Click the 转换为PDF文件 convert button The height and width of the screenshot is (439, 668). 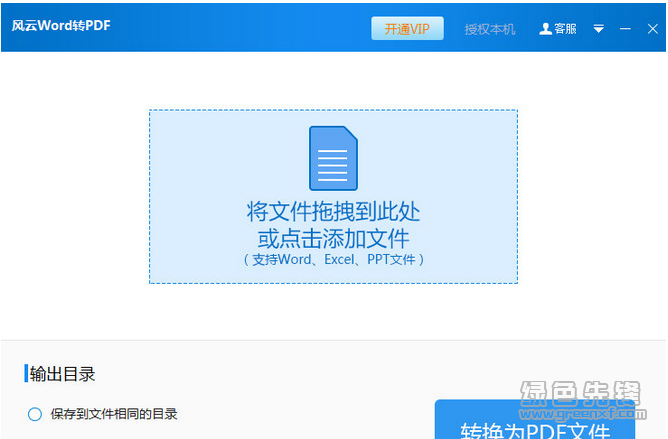(x=535, y=420)
